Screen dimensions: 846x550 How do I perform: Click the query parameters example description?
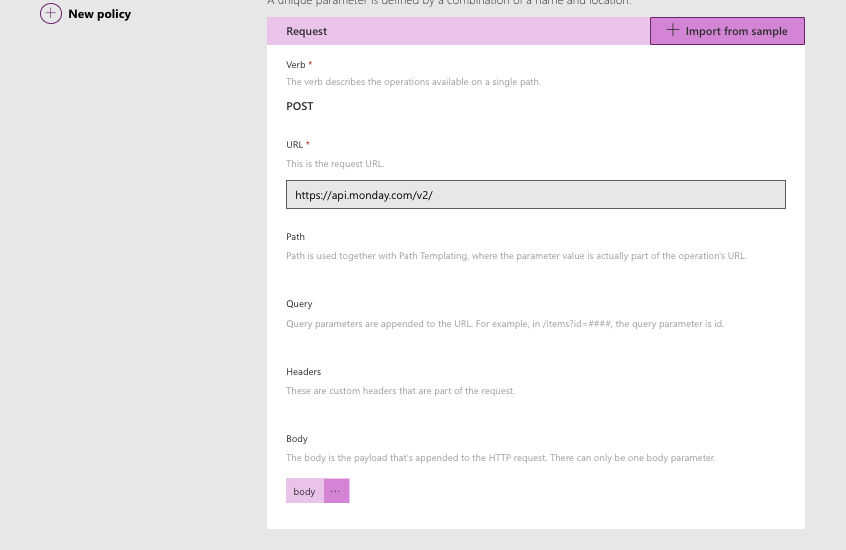[504, 323]
